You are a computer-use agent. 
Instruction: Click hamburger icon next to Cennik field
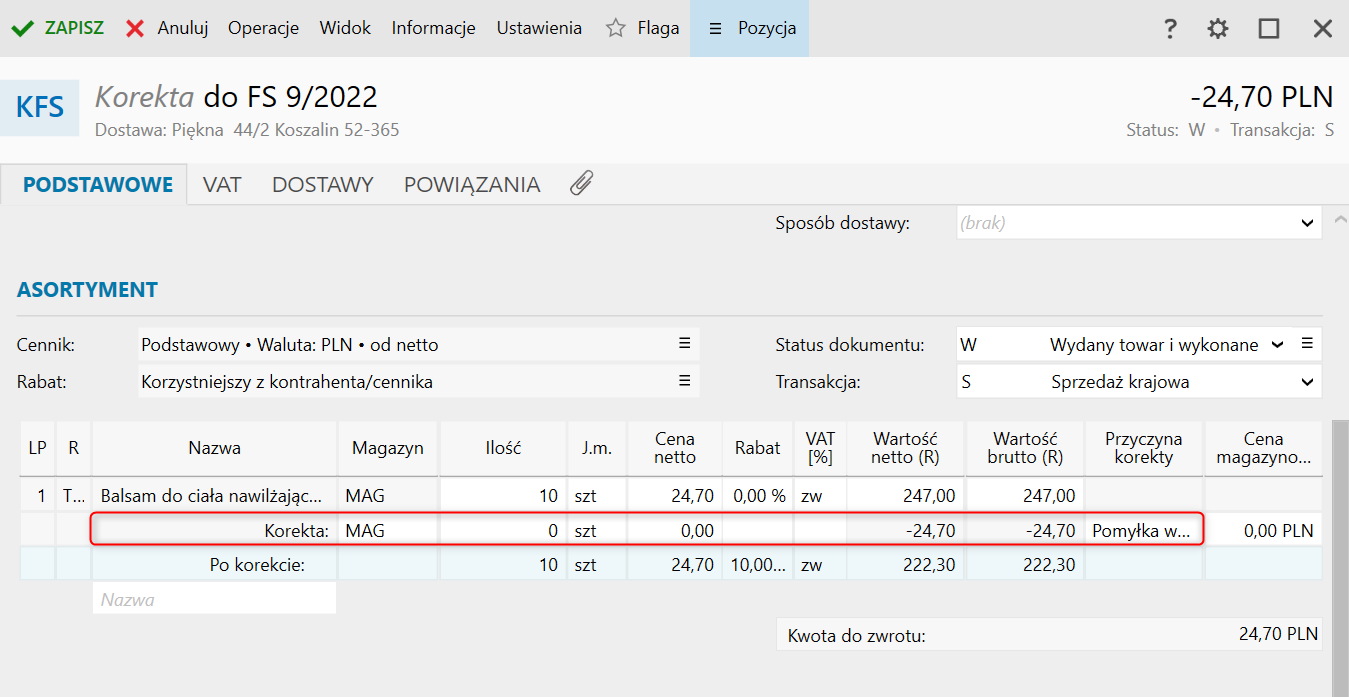(x=685, y=344)
